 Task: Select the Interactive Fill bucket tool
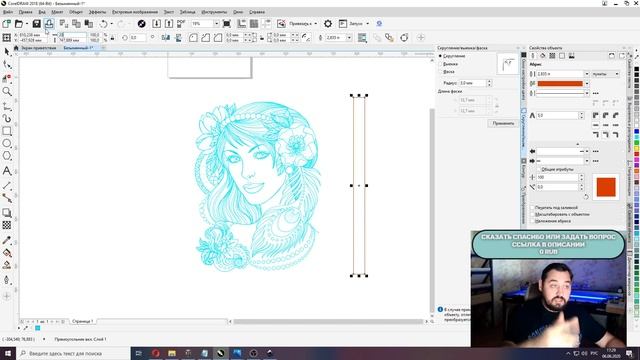pos(7,253)
